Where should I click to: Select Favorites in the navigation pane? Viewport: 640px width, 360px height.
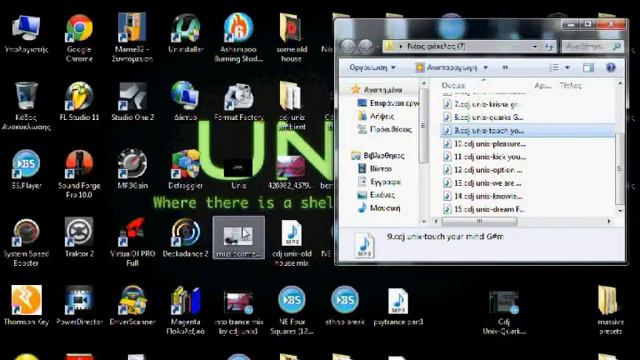(383, 90)
